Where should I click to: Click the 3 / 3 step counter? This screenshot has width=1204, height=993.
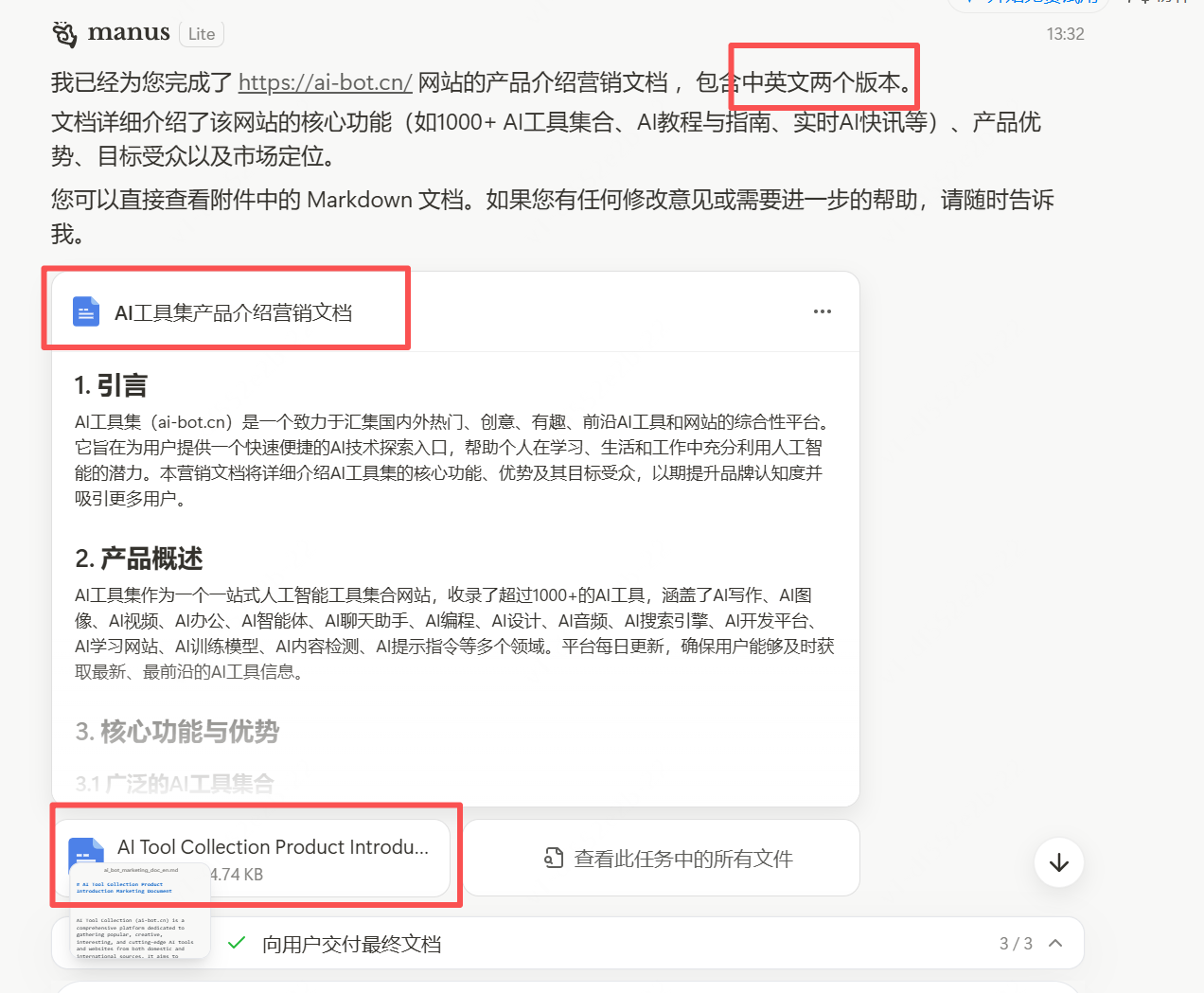coord(1016,944)
